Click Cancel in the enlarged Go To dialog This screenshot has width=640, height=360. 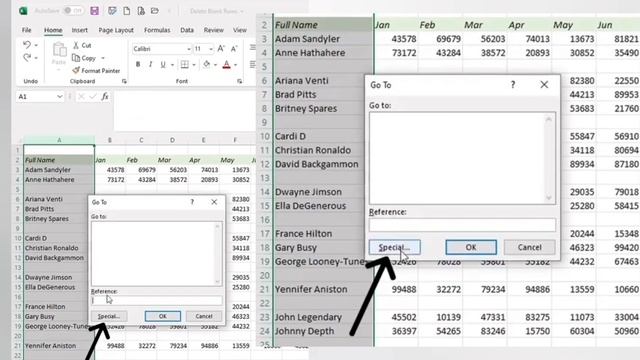529,247
